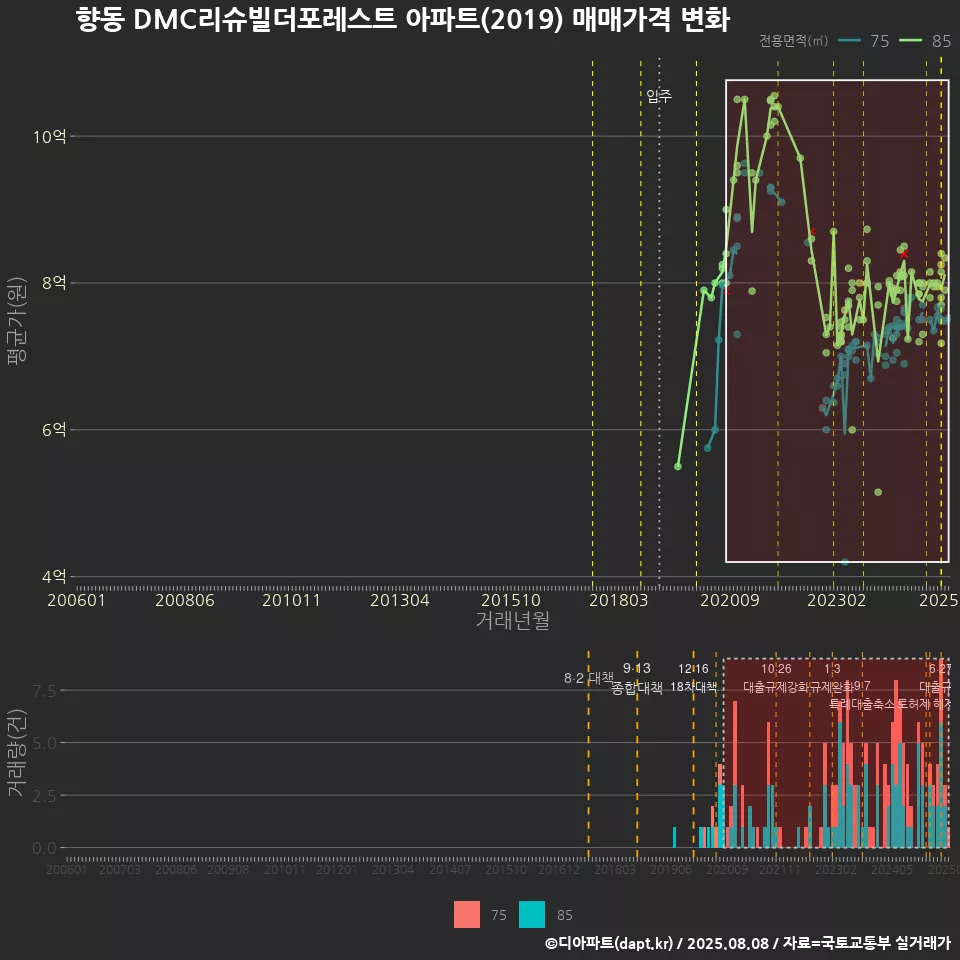Select the 8억 y-axis label
The width and height of the screenshot is (960, 960).
pos(54,283)
